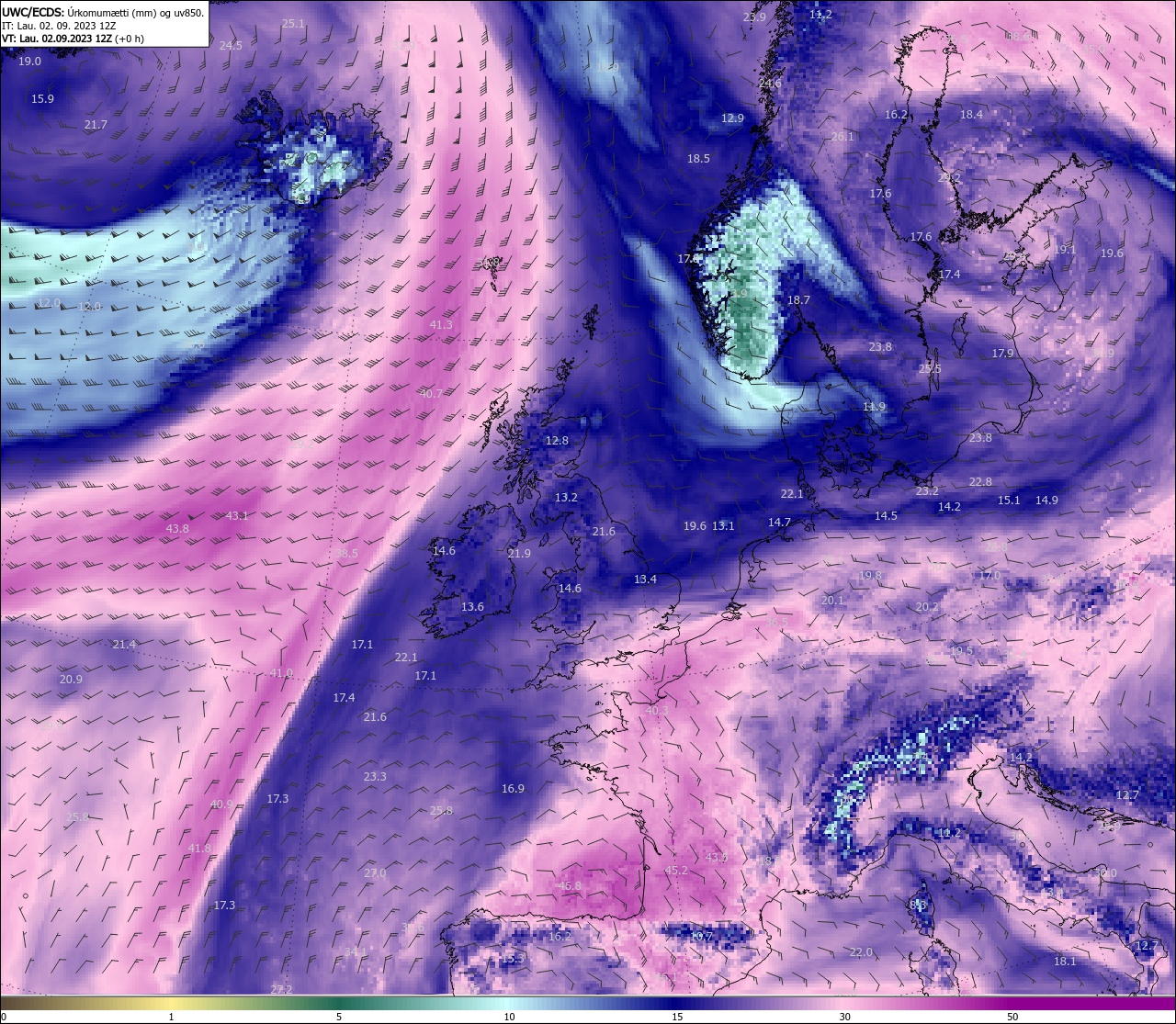The height and width of the screenshot is (1024, 1176).
Task: Click the value 25.5 on the map
Action: (x=930, y=369)
